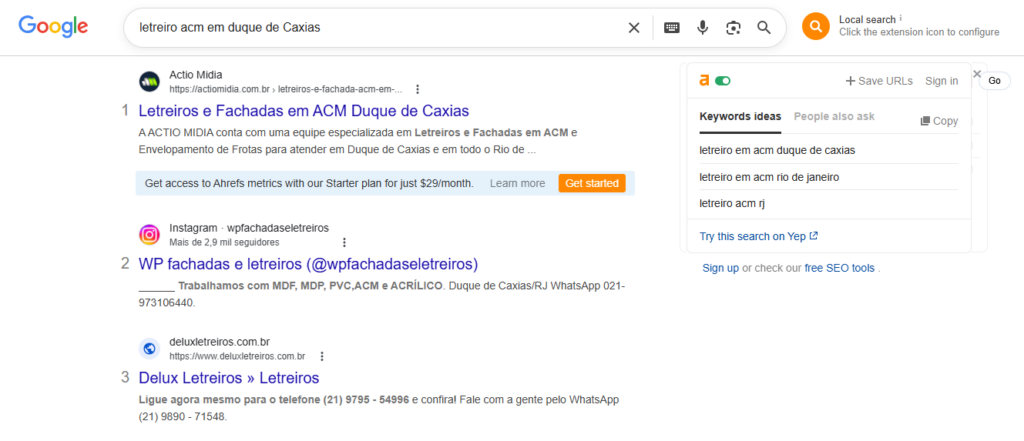Open more options for deluxletreiros result

pos(321,357)
